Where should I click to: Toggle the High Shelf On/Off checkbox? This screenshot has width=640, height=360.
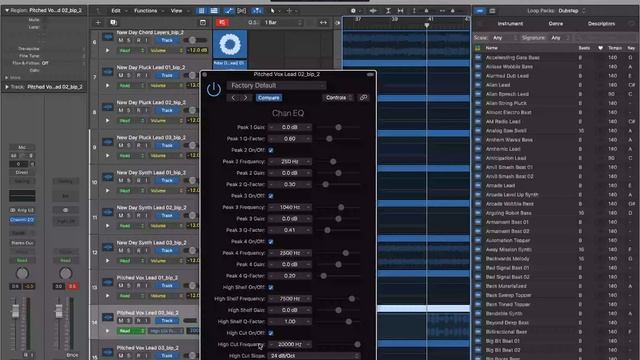pos(271,287)
